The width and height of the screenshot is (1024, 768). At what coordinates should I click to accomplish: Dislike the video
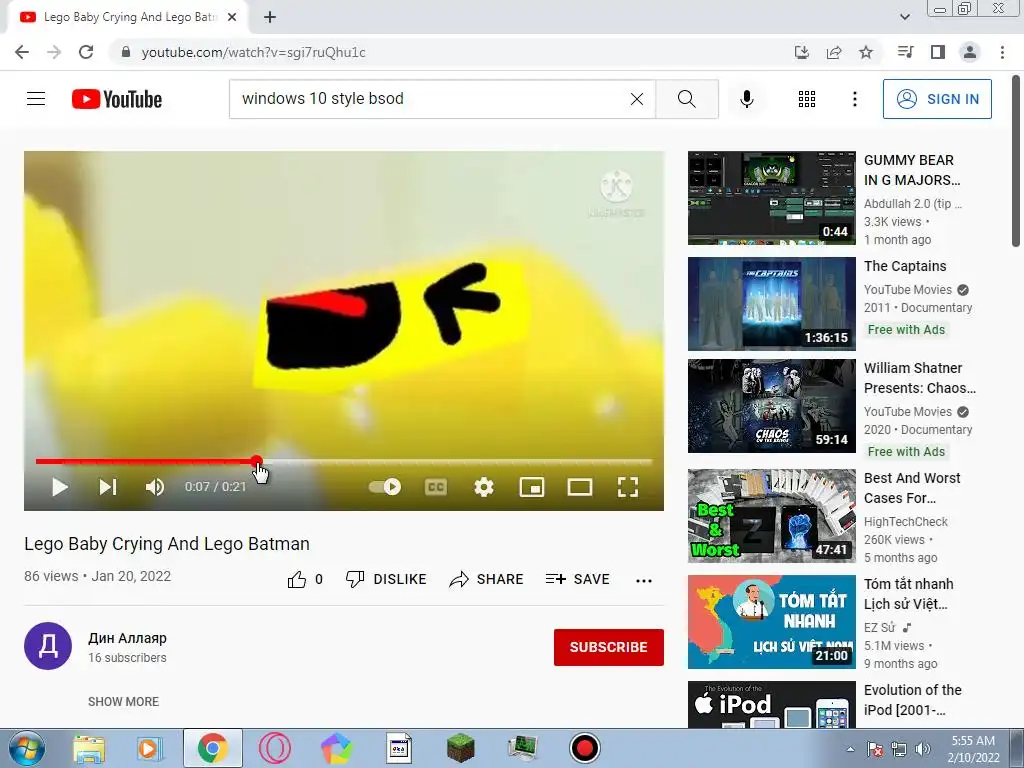point(386,579)
